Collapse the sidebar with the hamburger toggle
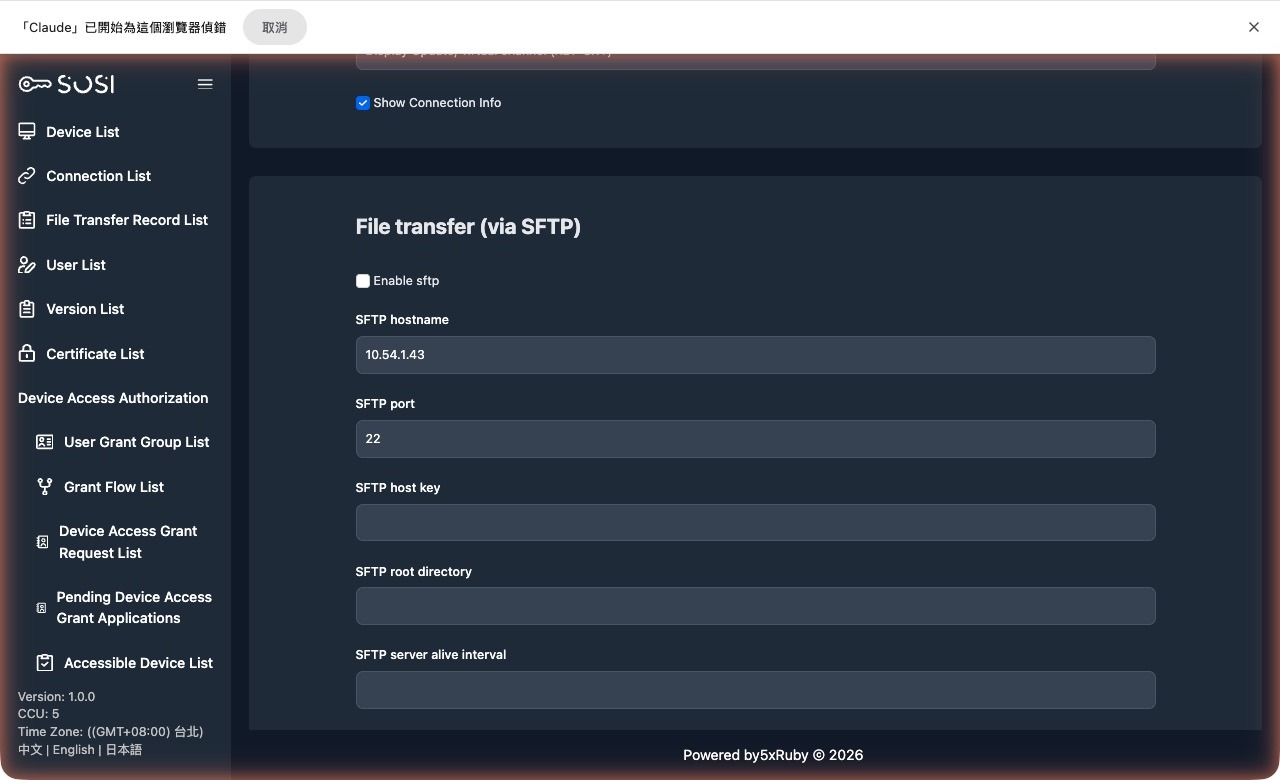The height and width of the screenshot is (780, 1280). pyautogui.click(x=205, y=84)
